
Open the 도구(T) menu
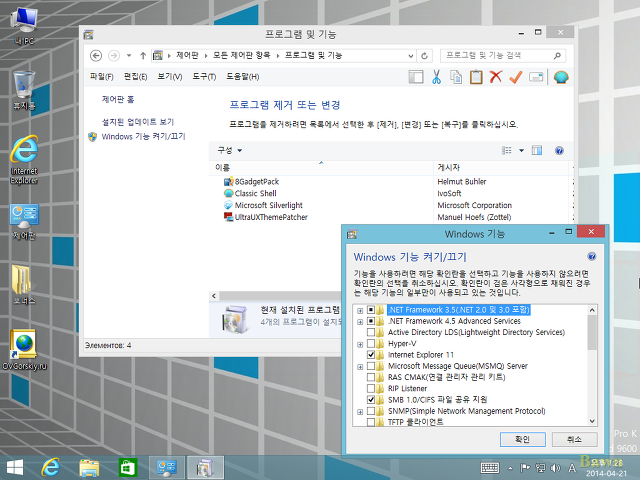204,77
